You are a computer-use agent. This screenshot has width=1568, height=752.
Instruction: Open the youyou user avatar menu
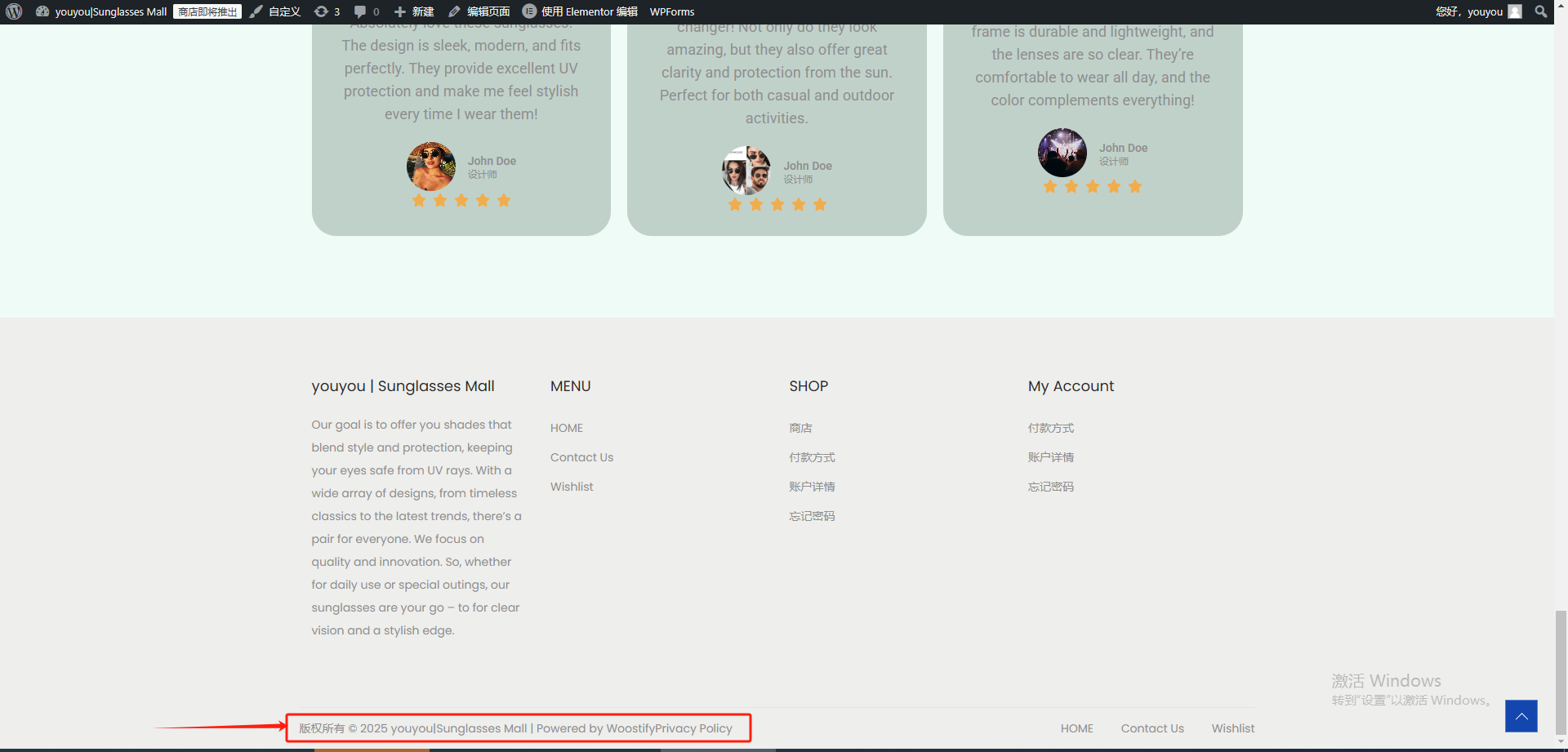1515,11
